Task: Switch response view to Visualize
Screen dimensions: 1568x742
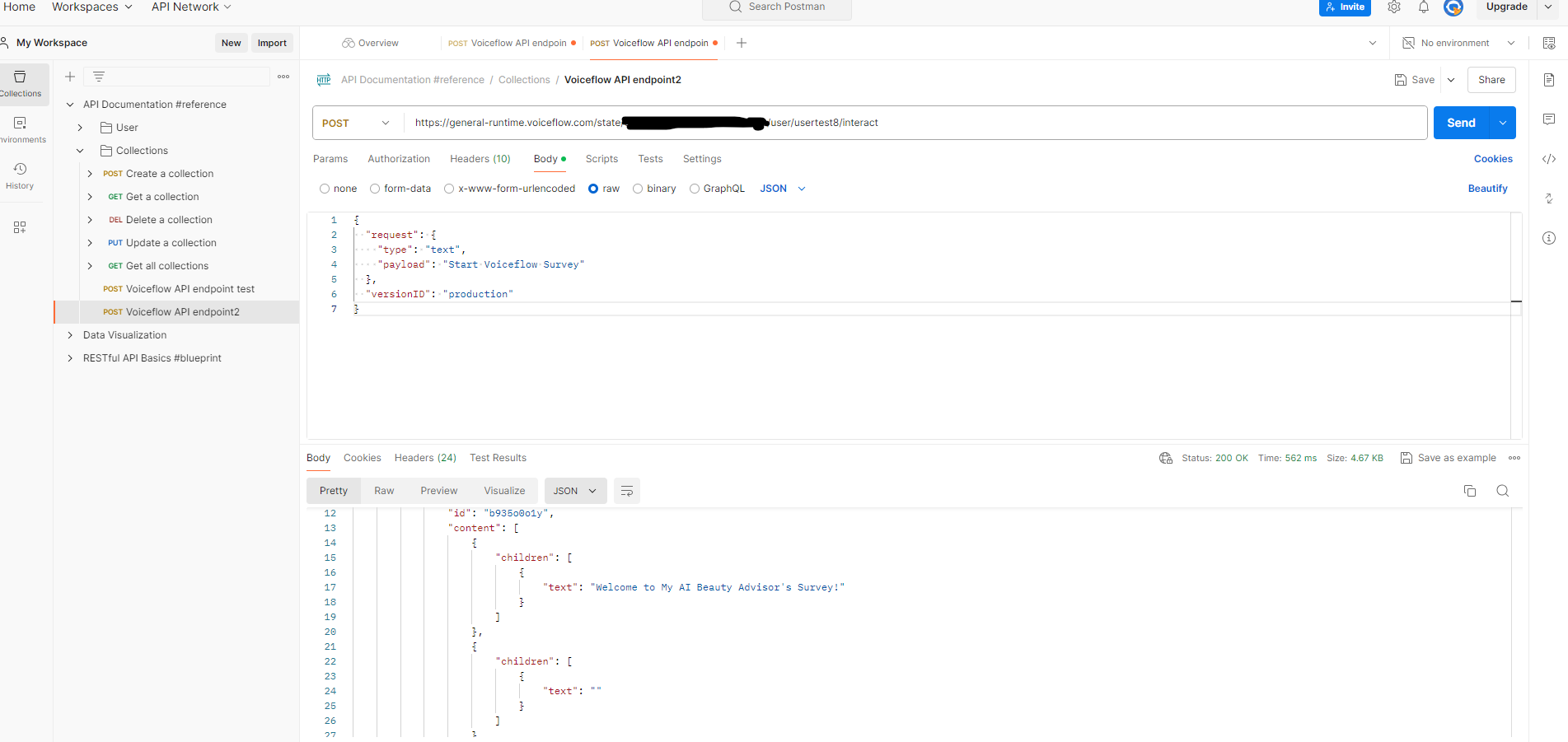Action: (504, 491)
